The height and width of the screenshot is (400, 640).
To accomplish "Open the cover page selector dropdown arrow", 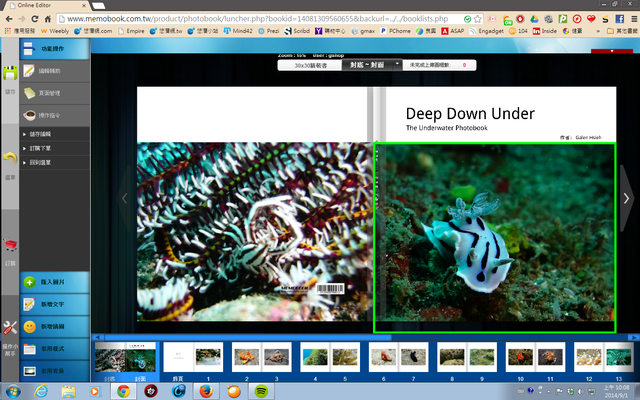I will pos(397,65).
